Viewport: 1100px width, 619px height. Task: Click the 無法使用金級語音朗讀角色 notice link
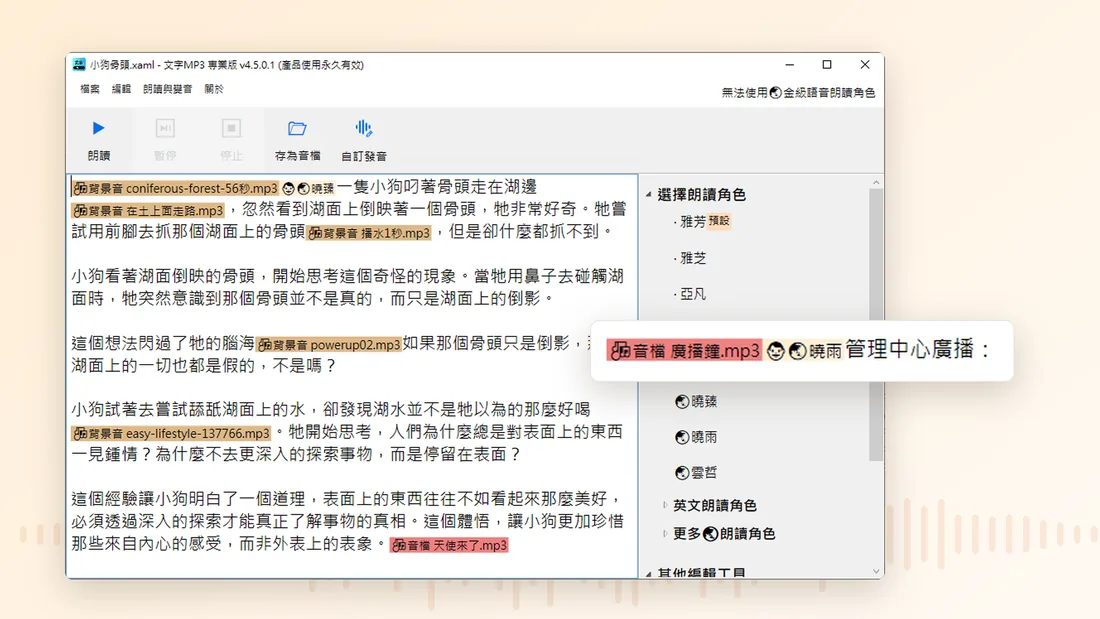(x=798, y=93)
